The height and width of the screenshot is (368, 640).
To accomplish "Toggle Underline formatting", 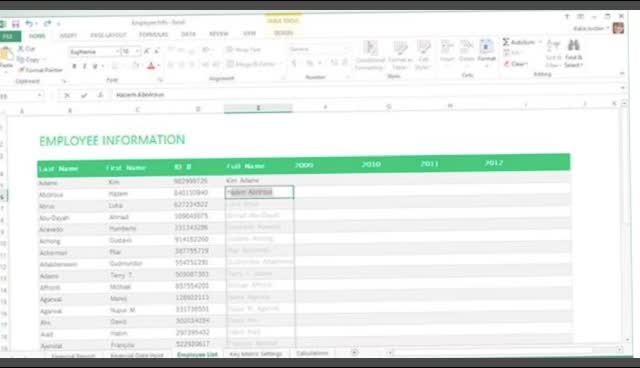I will click(95, 66).
